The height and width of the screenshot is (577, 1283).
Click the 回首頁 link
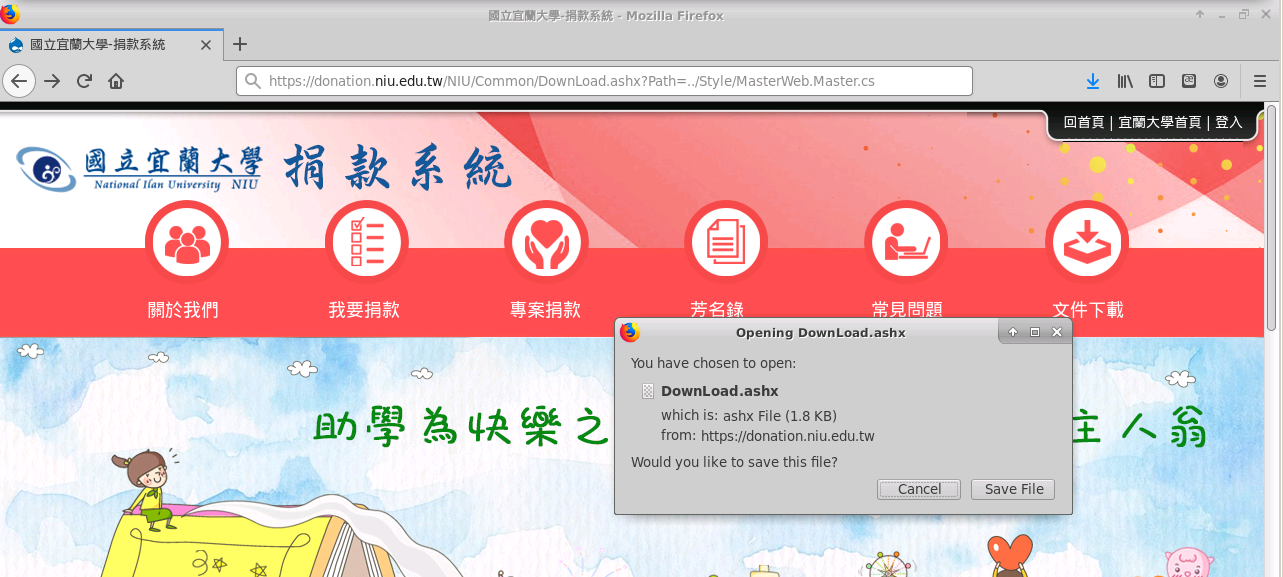click(x=1083, y=122)
